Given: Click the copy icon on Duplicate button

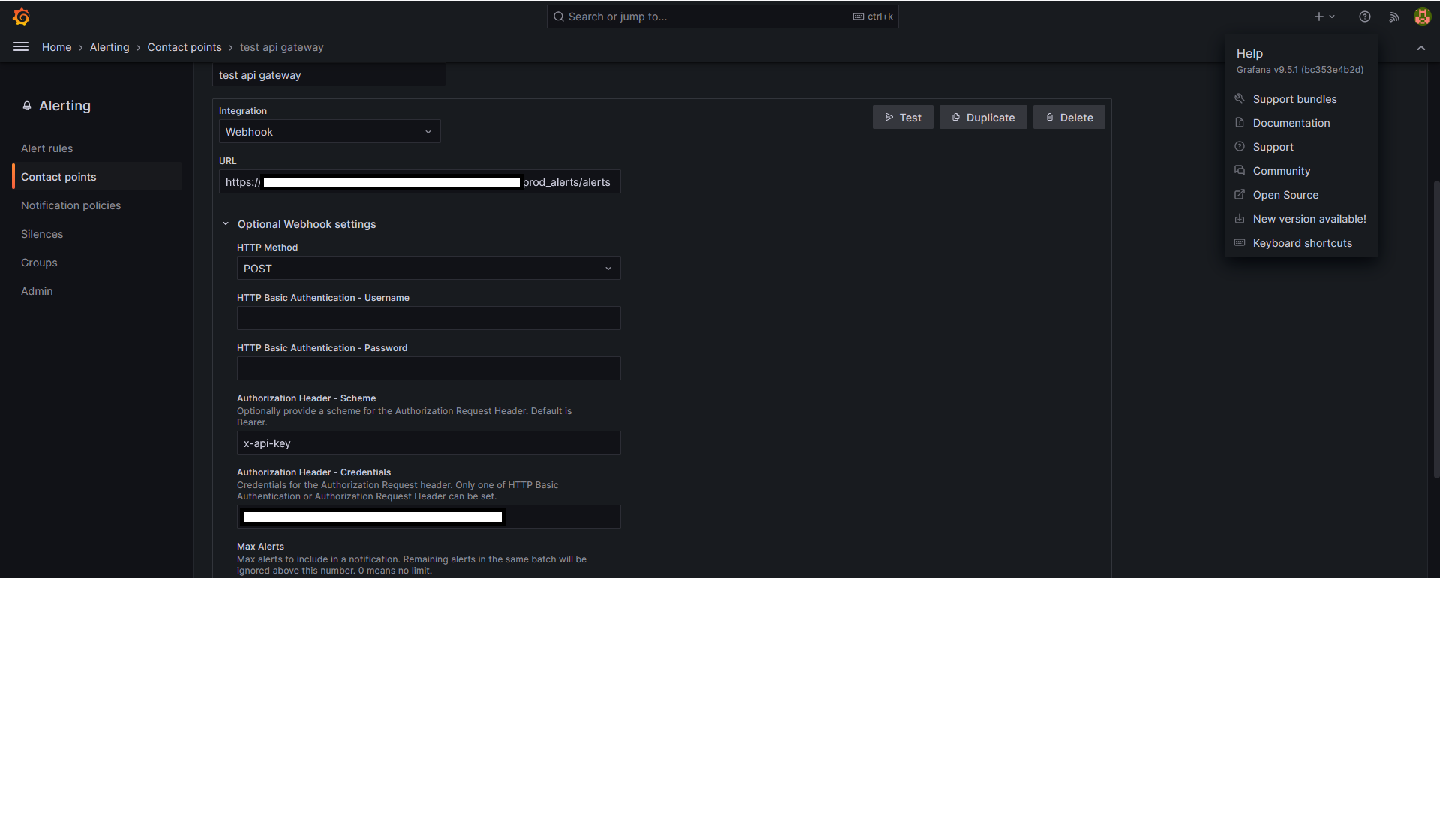Looking at the screenshot, I should click(955, 117).
